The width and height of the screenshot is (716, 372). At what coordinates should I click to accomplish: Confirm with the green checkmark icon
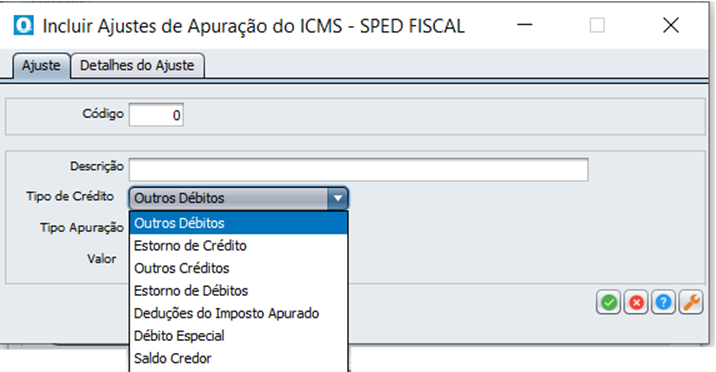pos(608,302)
